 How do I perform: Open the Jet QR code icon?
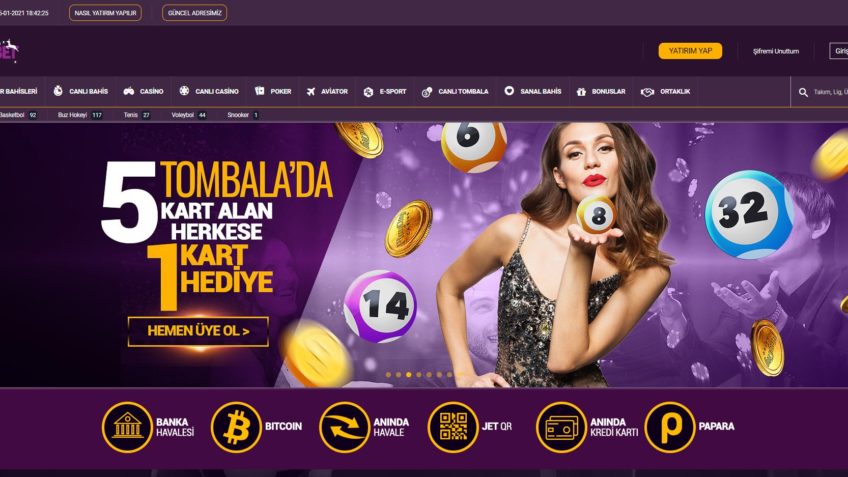click(x=453, y=427)
